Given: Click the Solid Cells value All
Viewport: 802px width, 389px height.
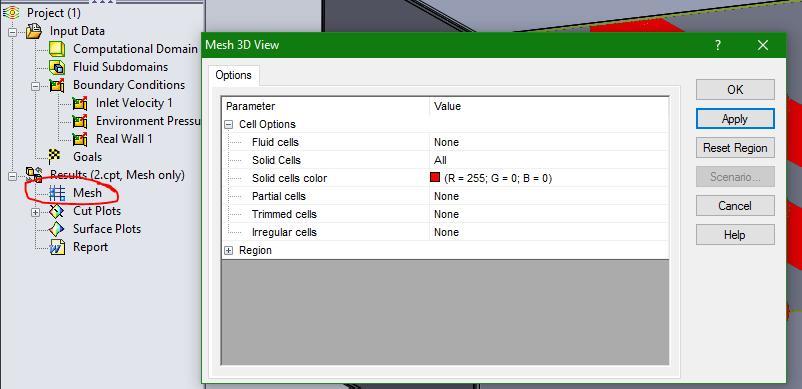Looking at the screenshot, I should [x=440, y=161].
